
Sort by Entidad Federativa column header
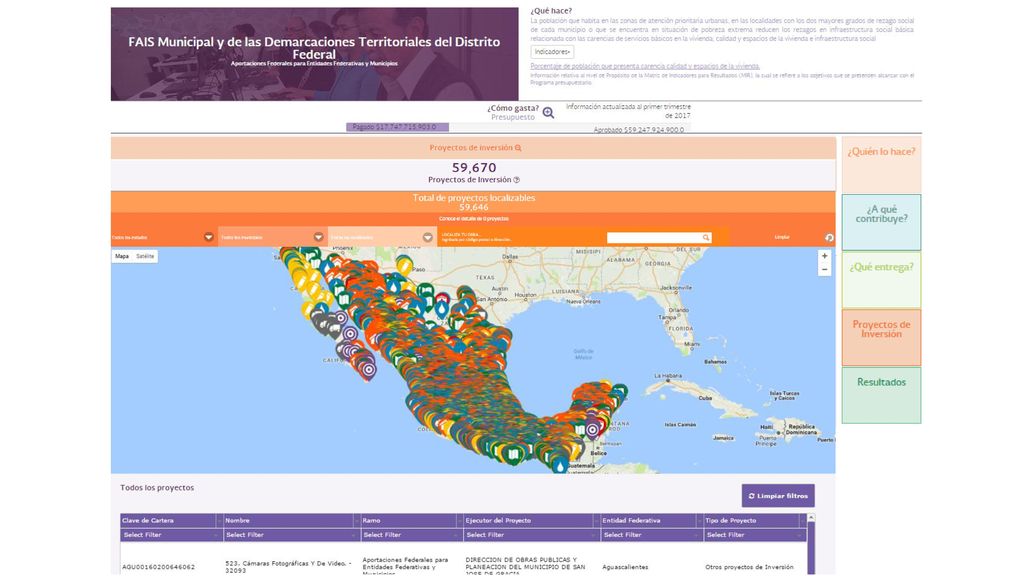tap(652, 520)
